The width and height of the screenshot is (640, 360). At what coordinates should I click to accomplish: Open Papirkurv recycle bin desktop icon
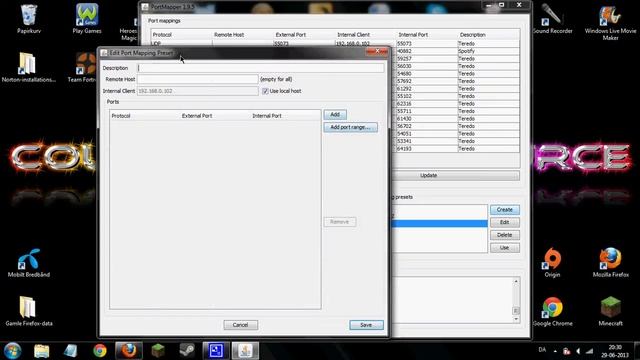click(29, 19)
